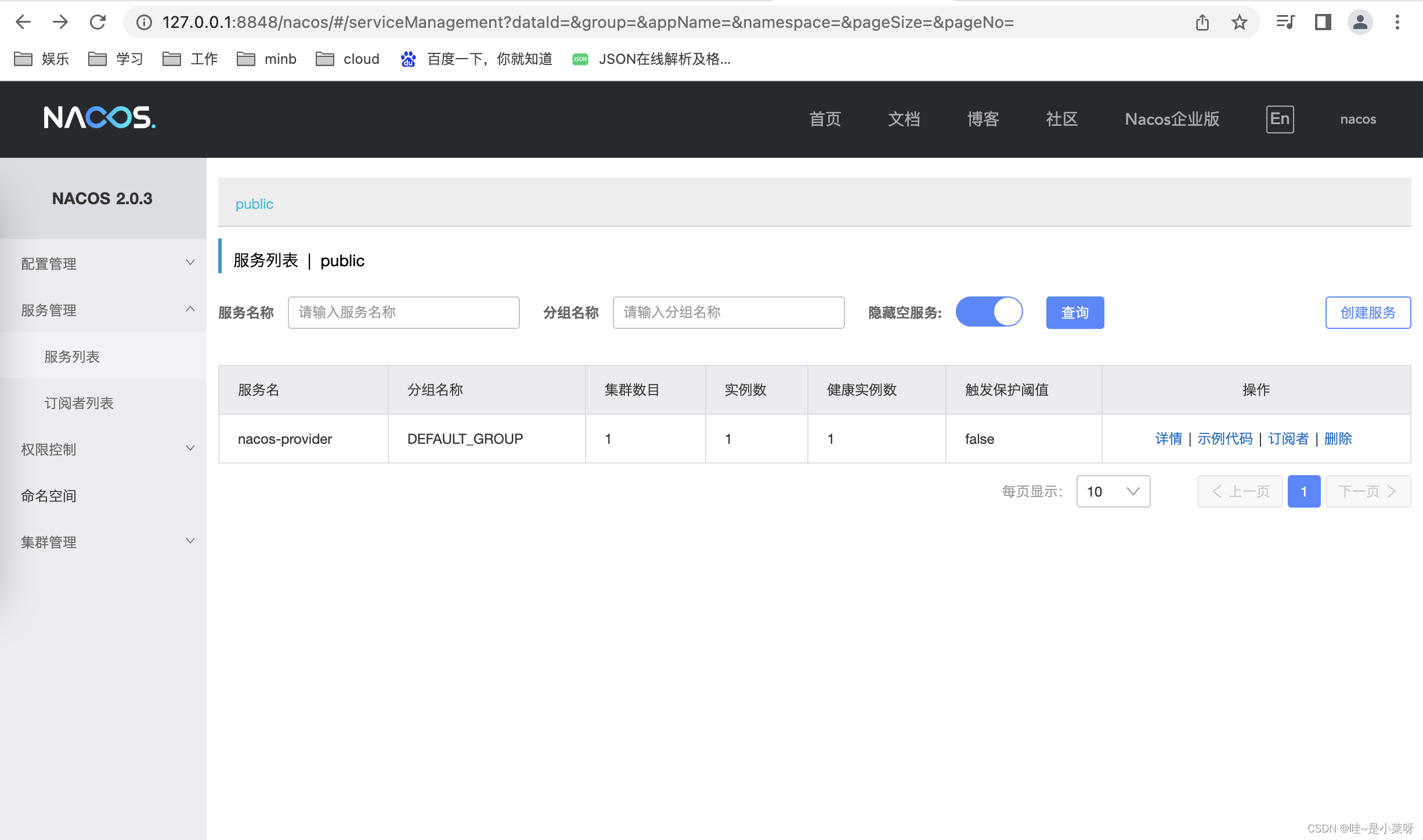Open the 娱乐 bookmark folder

tap(41, 59)
